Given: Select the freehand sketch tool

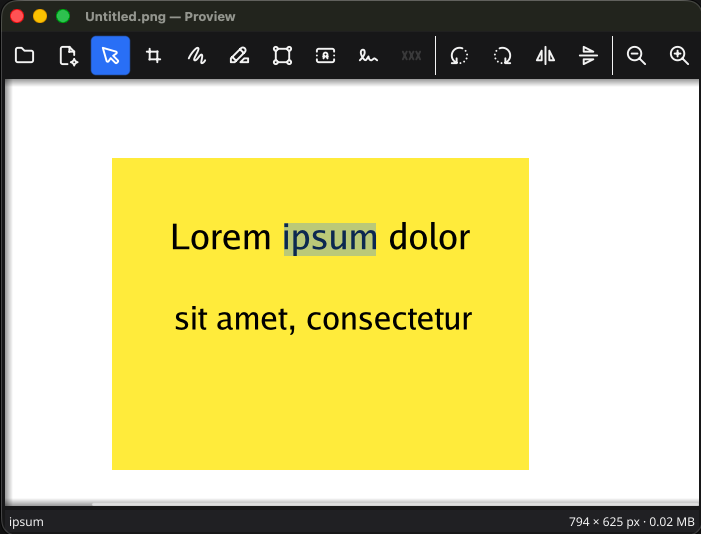Looking at the screenshot, I should (197, 56).
